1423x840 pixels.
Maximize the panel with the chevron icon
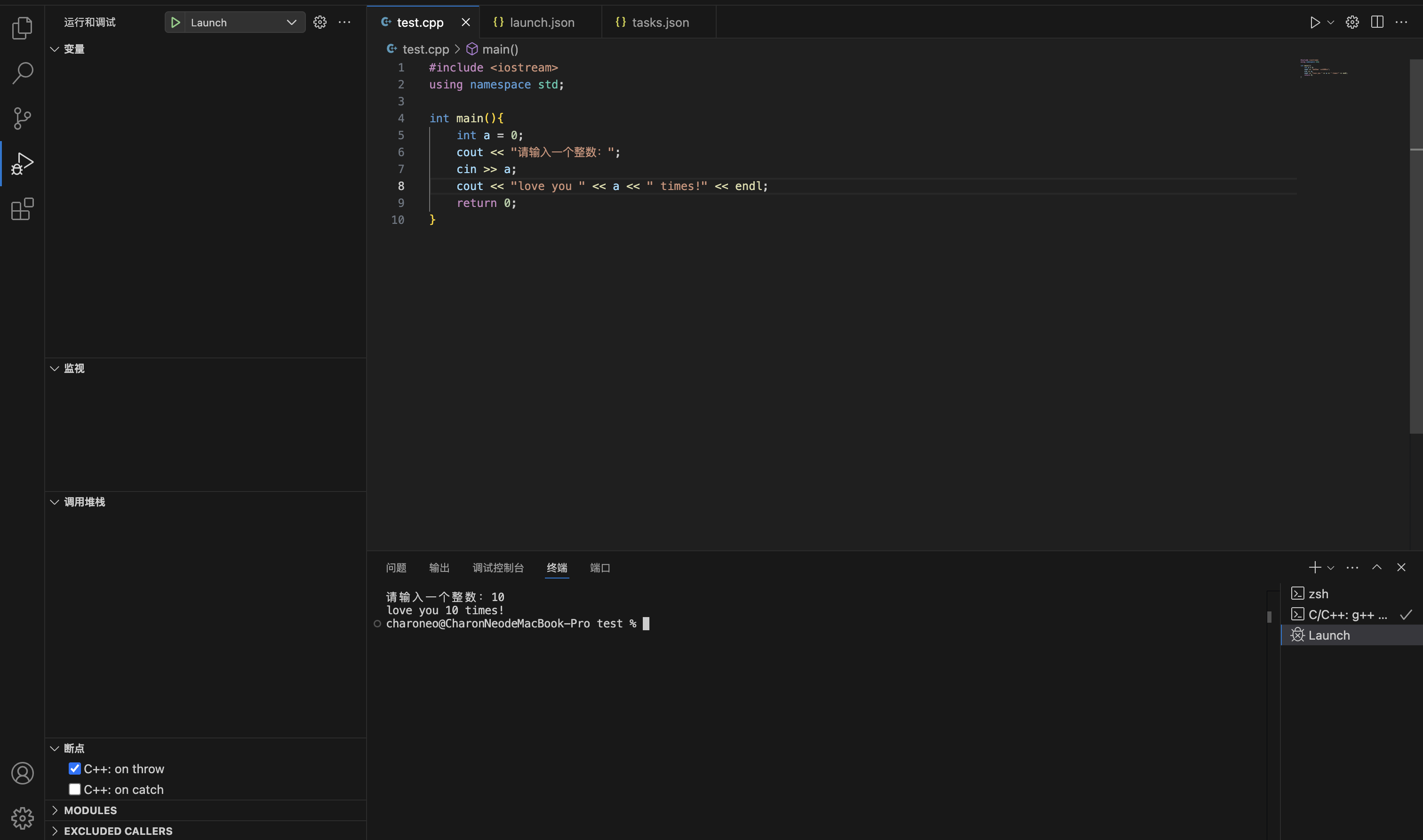coord(1376,567)
